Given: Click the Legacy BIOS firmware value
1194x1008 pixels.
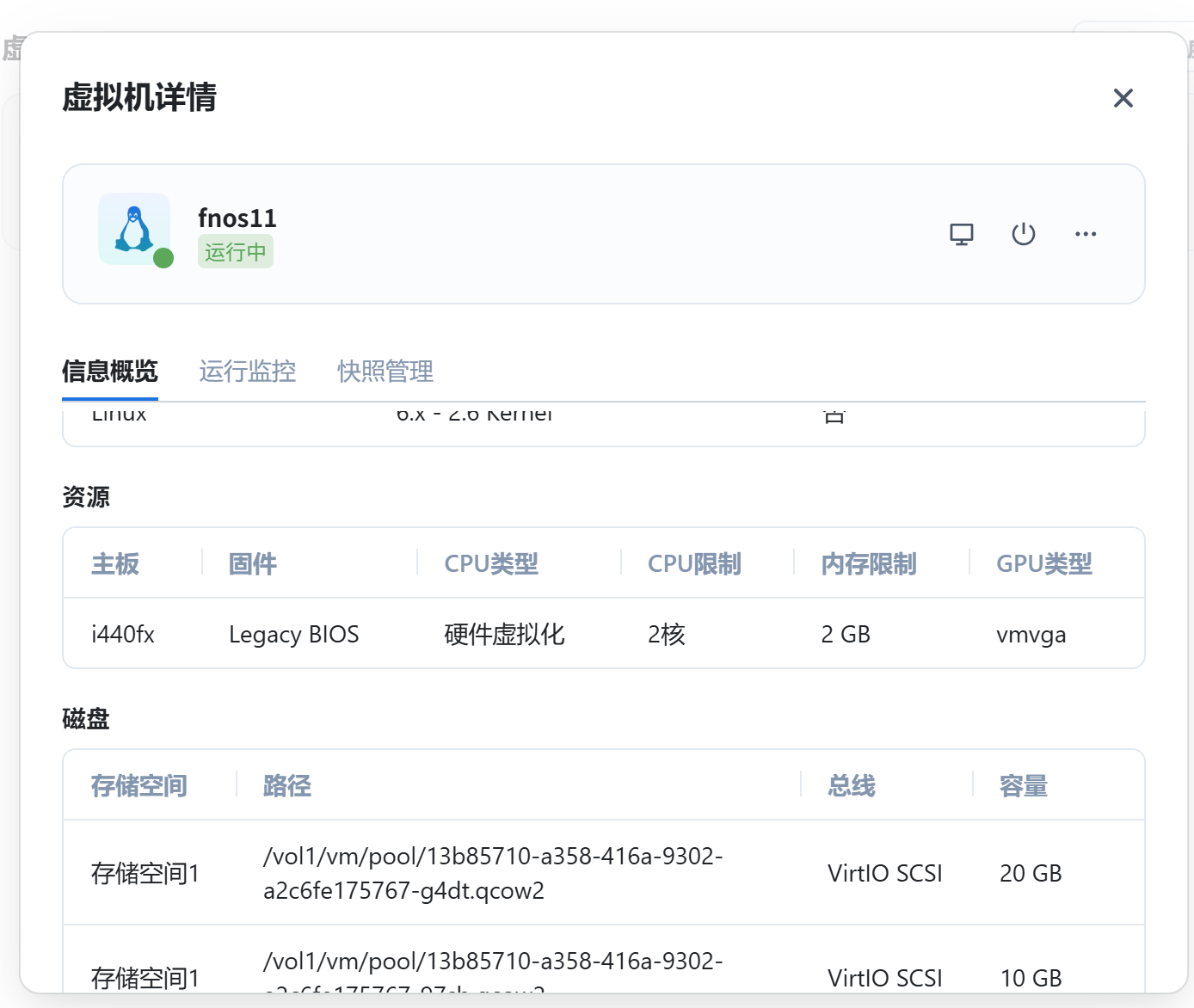Looking at the screenshot, I should click(x=293, y=635).
